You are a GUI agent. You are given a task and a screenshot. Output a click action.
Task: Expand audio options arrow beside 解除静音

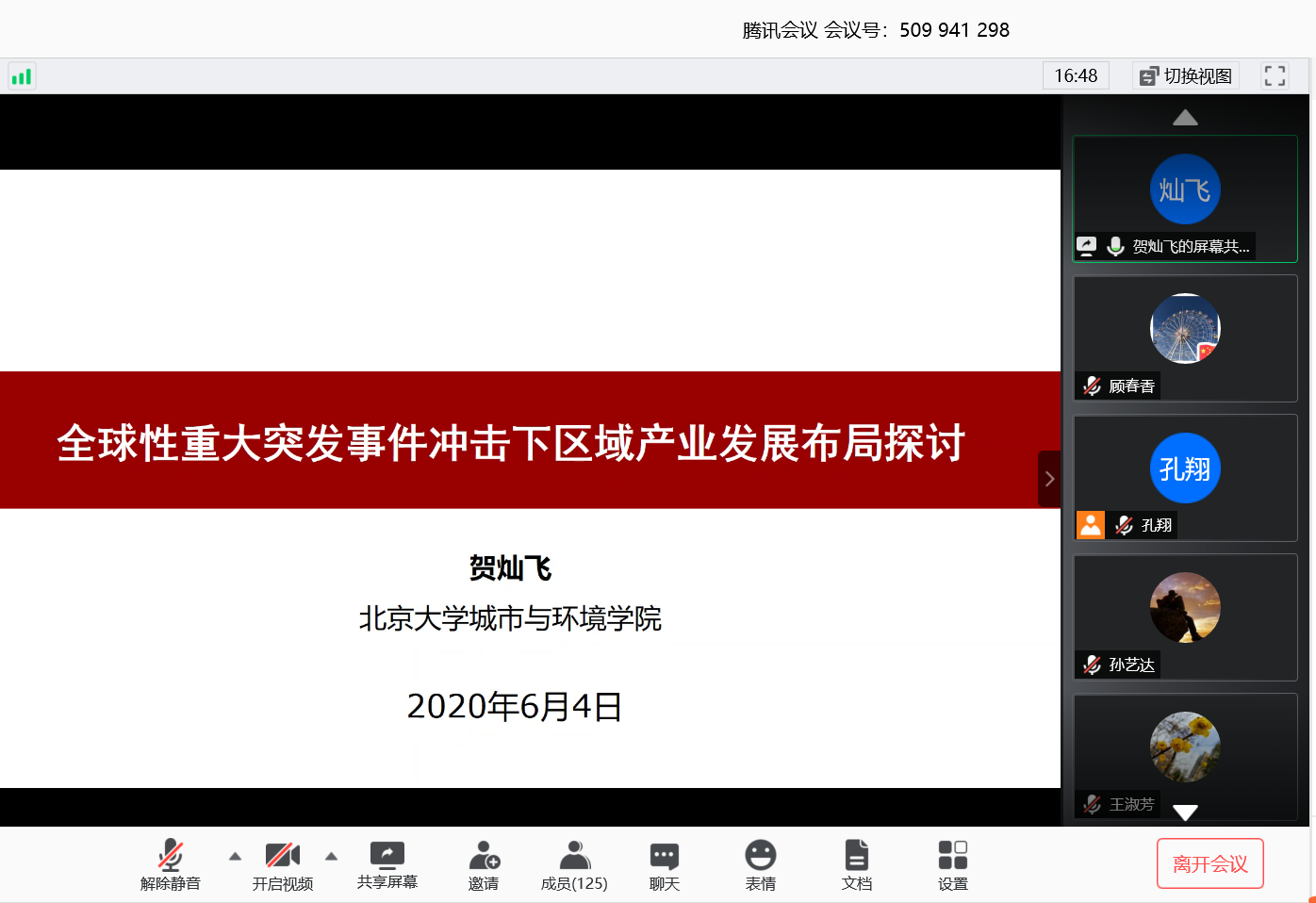click(x=235, y=856)
